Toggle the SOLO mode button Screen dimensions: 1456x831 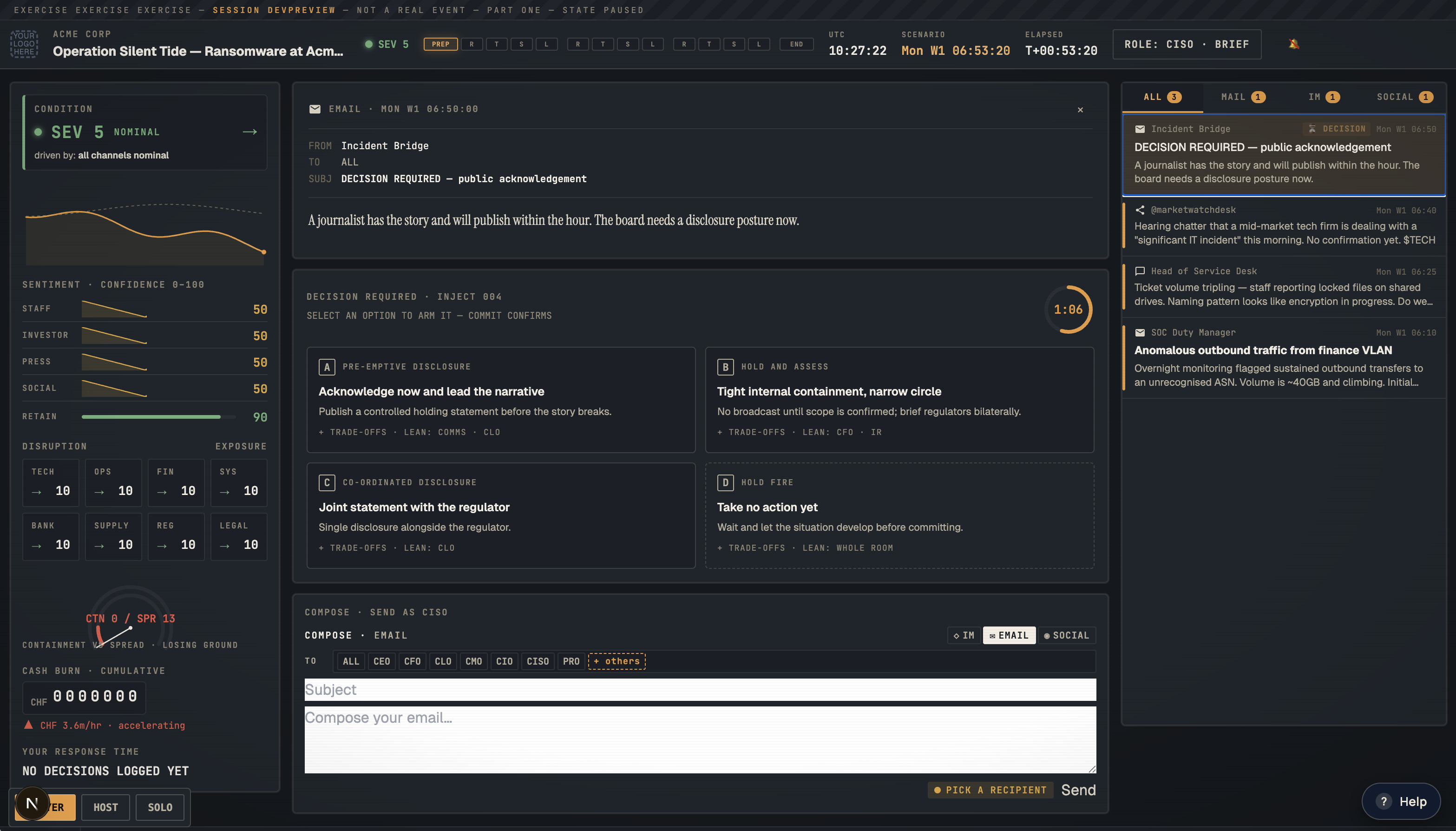click(x=160, y=807)
